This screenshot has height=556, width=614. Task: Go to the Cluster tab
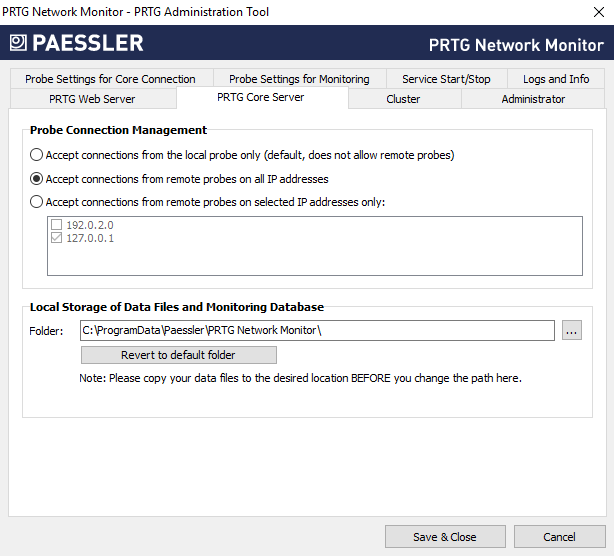pos(403,99)
